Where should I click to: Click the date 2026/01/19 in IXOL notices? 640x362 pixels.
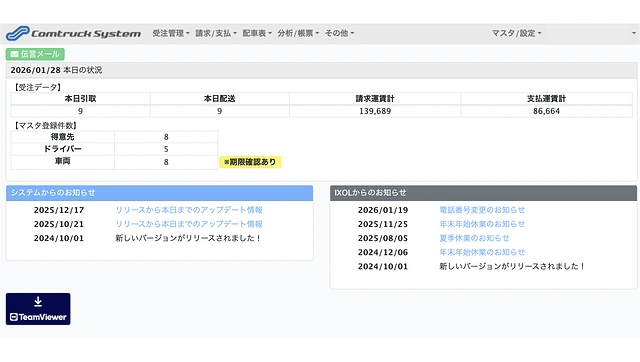coord(383,210)
